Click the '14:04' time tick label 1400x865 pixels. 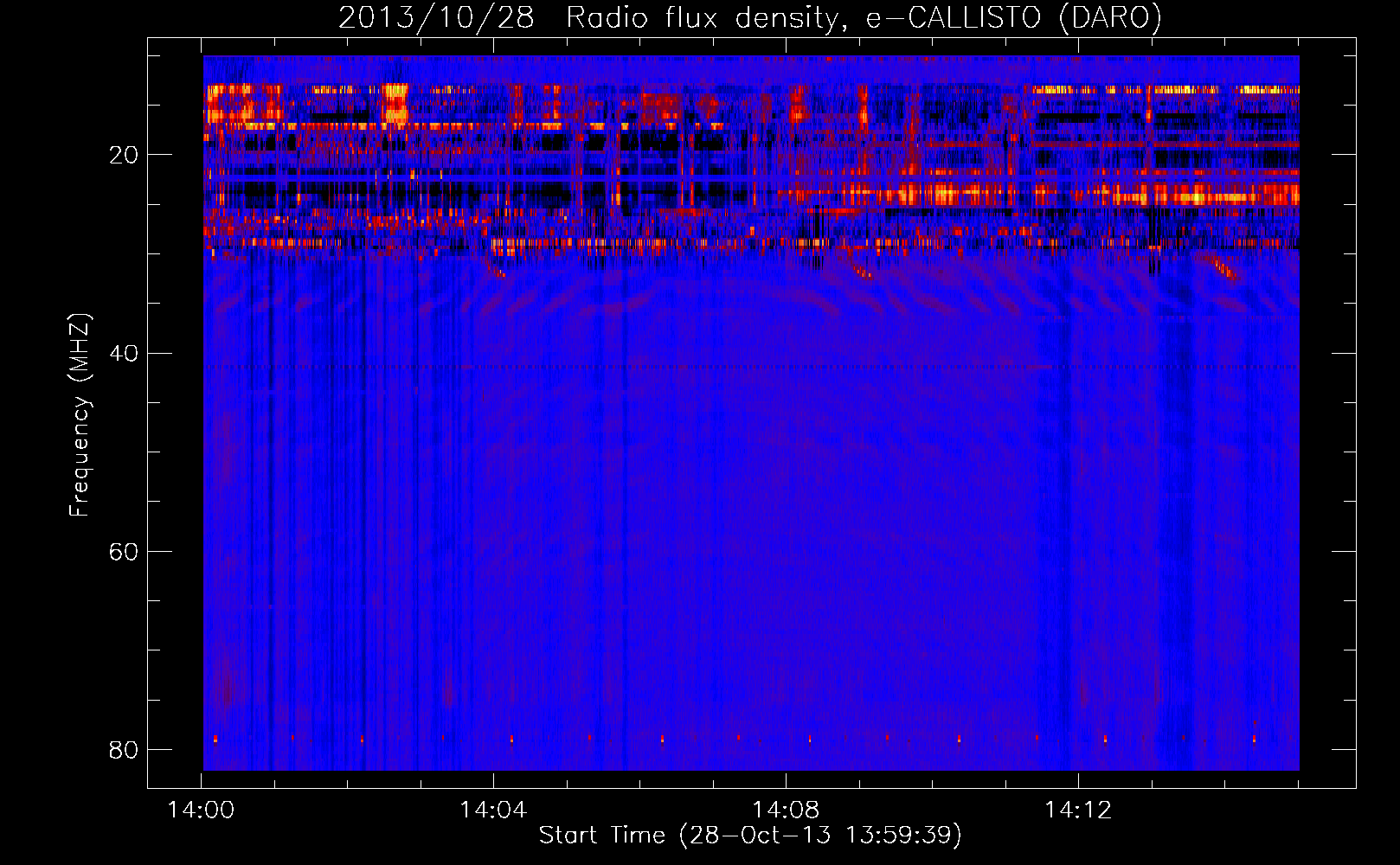[x=493, y=811]
